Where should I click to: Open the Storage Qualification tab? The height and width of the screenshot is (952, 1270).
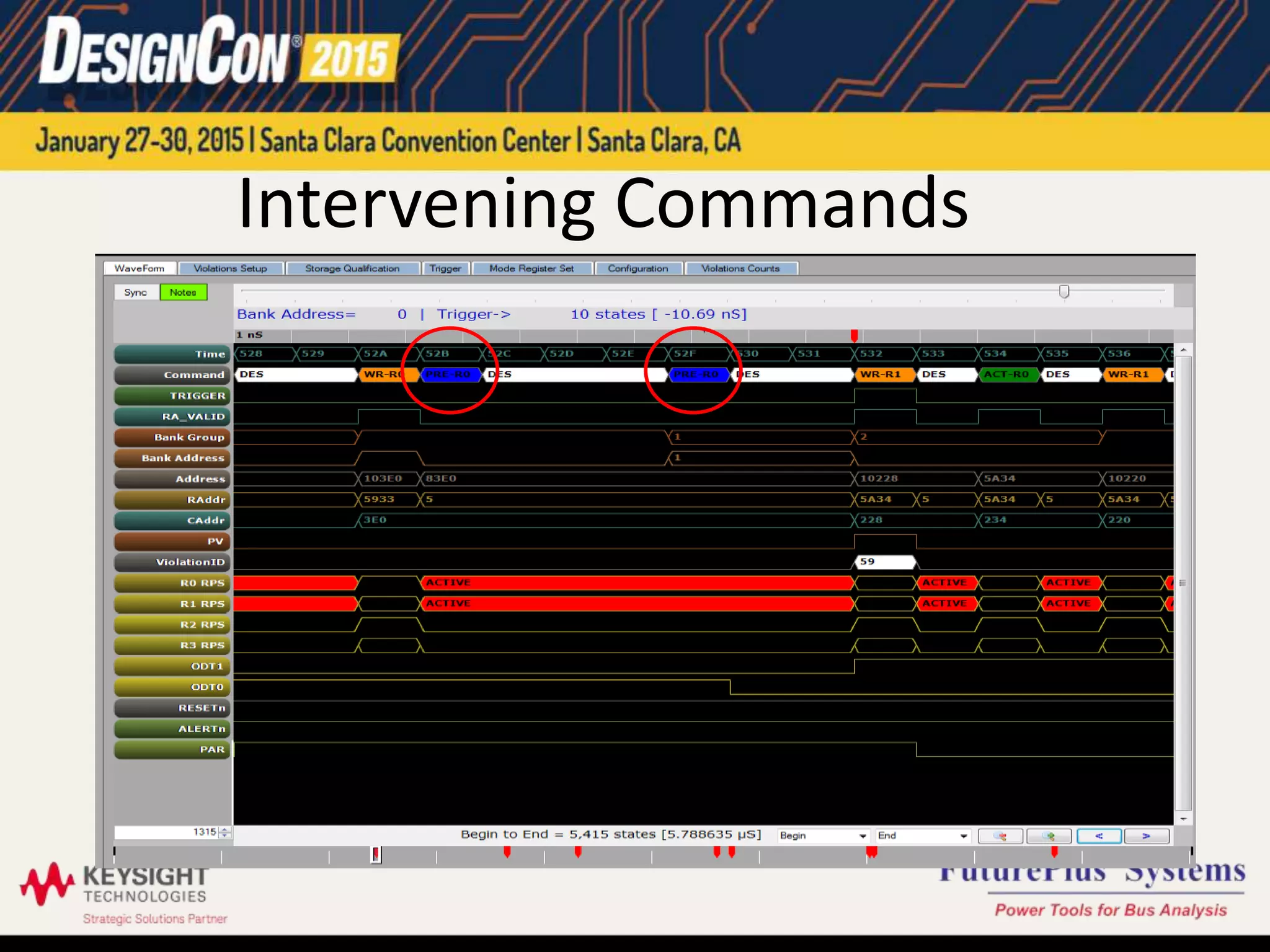pos(352,268)
